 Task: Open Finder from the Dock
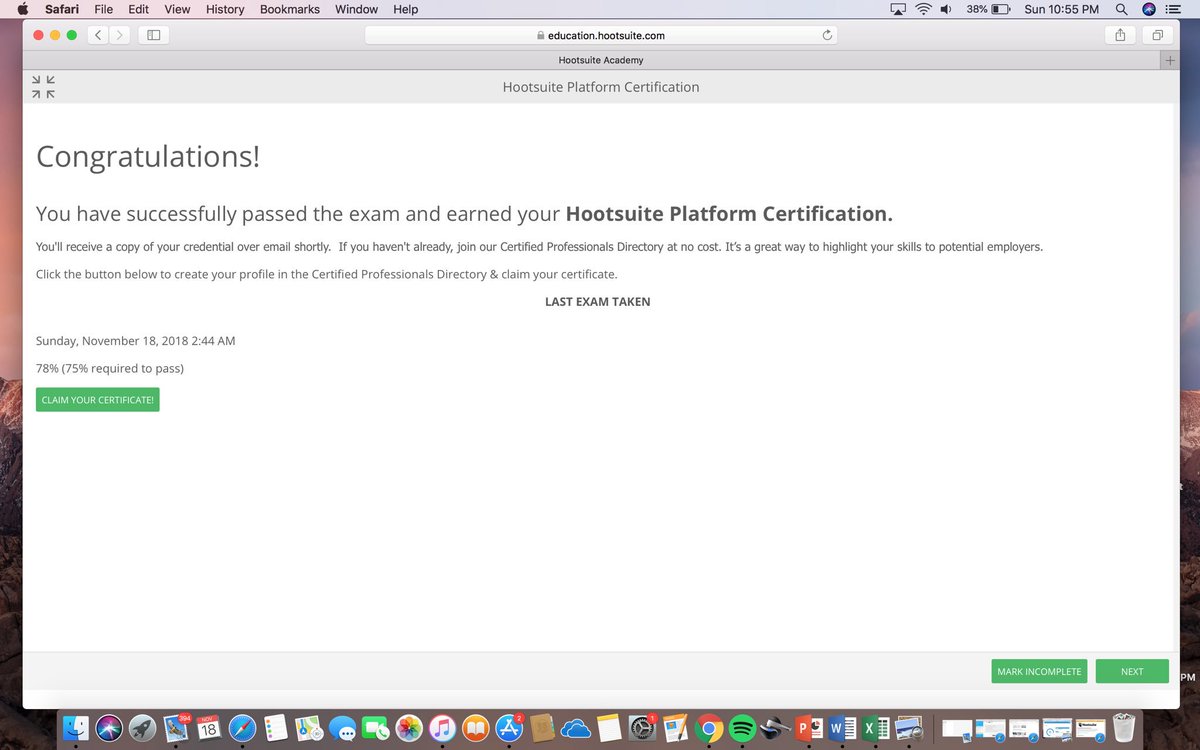76,728
